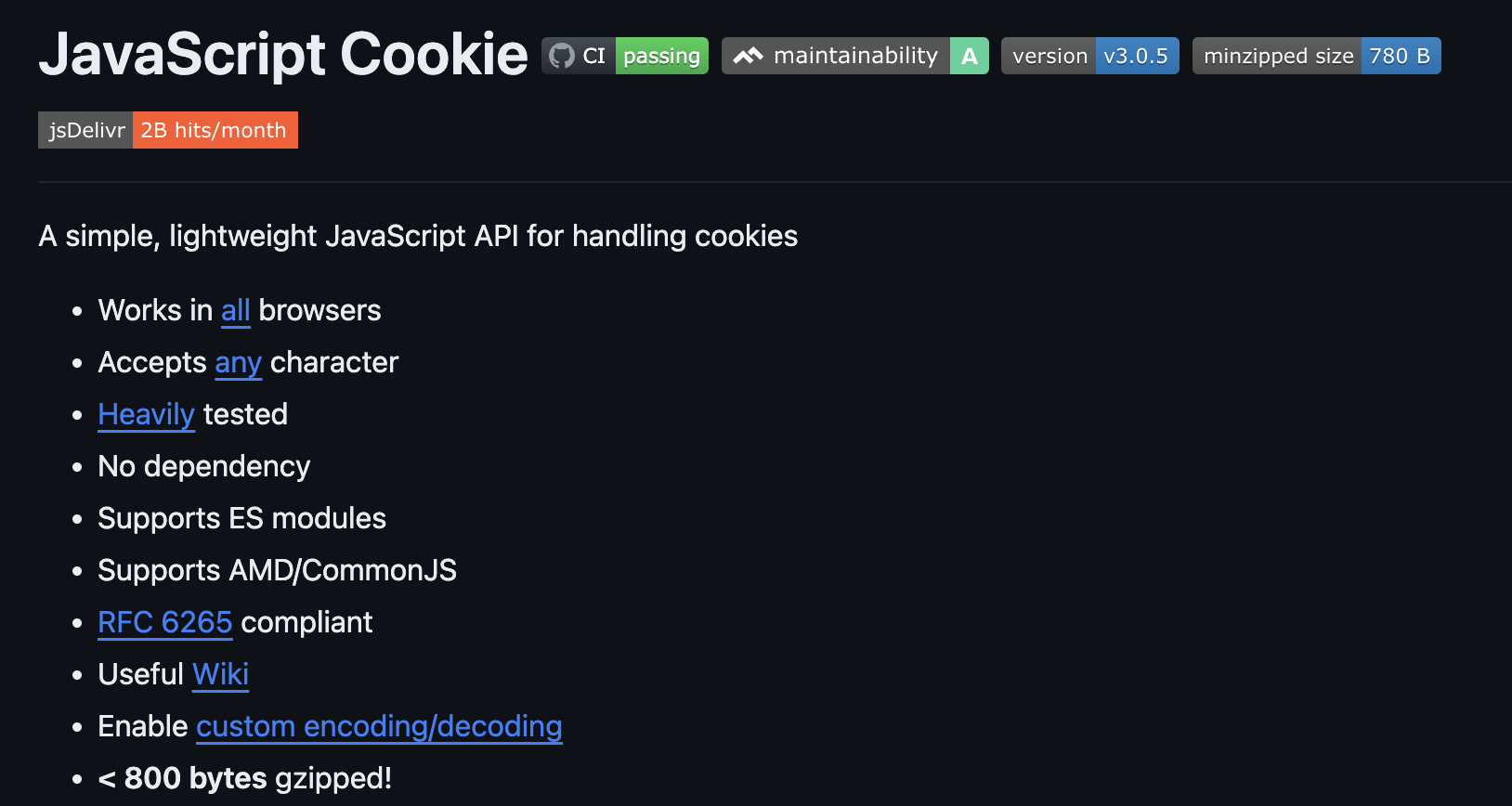Click the "JavaScript Cookie" heading
Screen dimensions: 1512x806
click(283, 54)
